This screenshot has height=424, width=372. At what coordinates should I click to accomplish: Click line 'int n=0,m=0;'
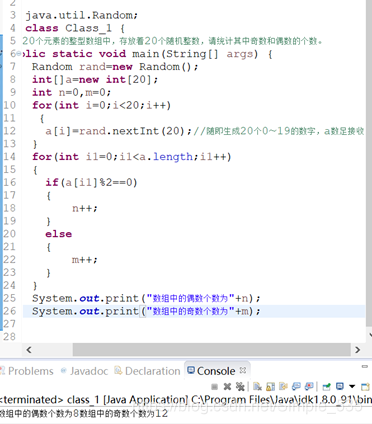[x=71, y=92]
